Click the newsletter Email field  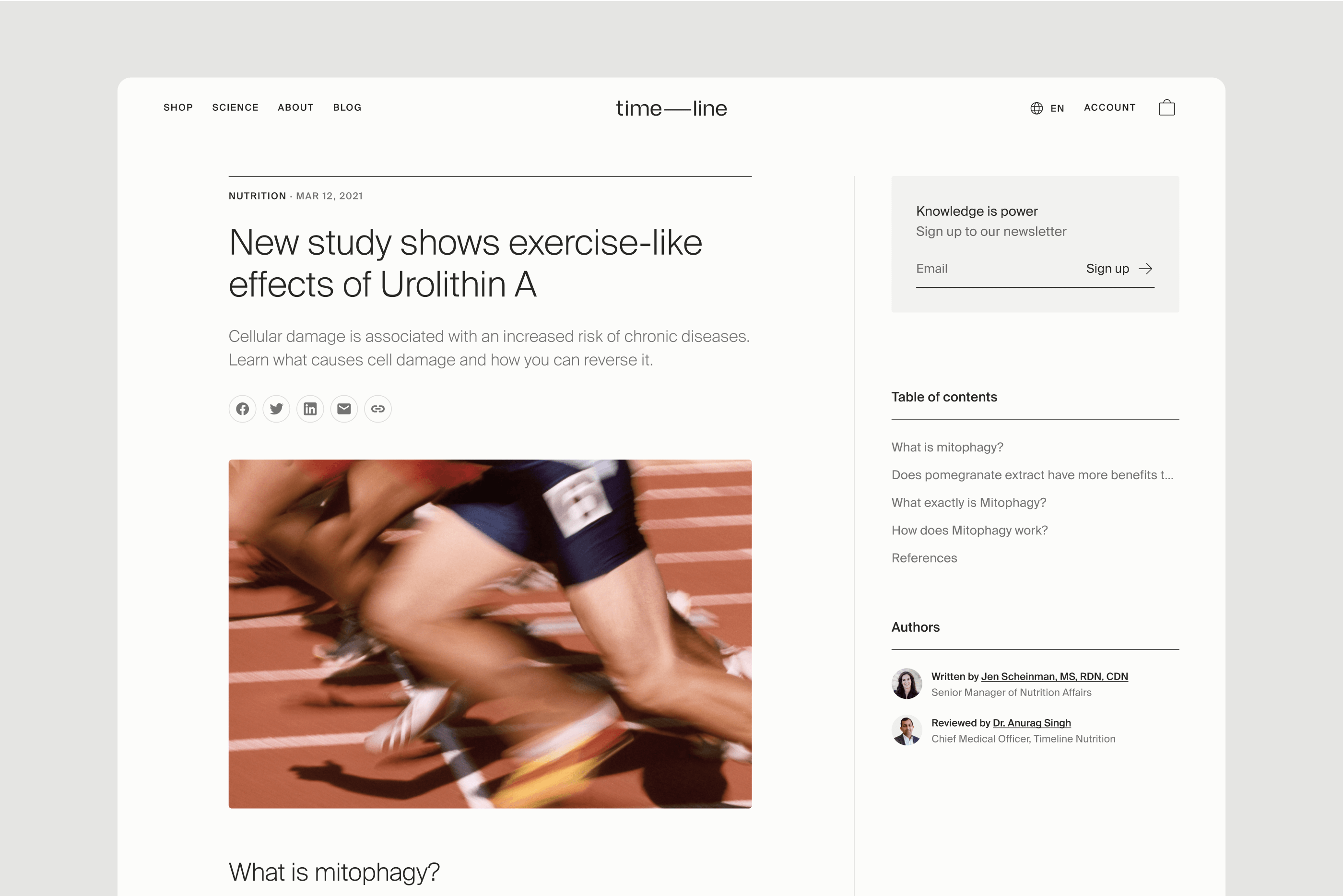point(994,269)
